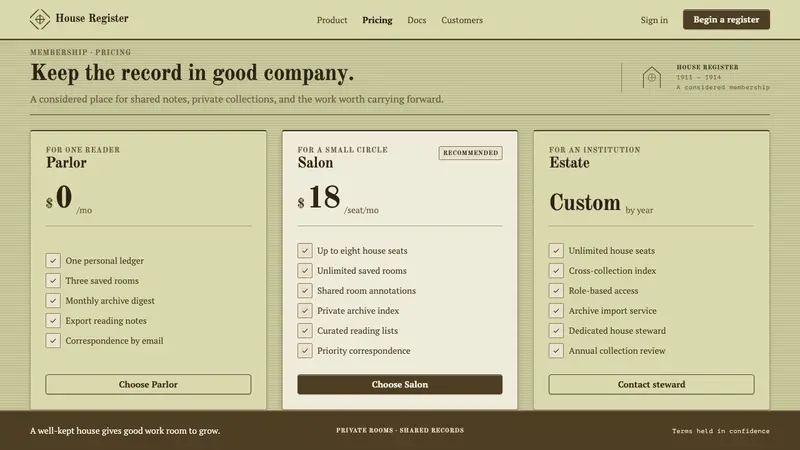Toggle the Private archive index checkbox
The image size is (800, 450).
305,310
